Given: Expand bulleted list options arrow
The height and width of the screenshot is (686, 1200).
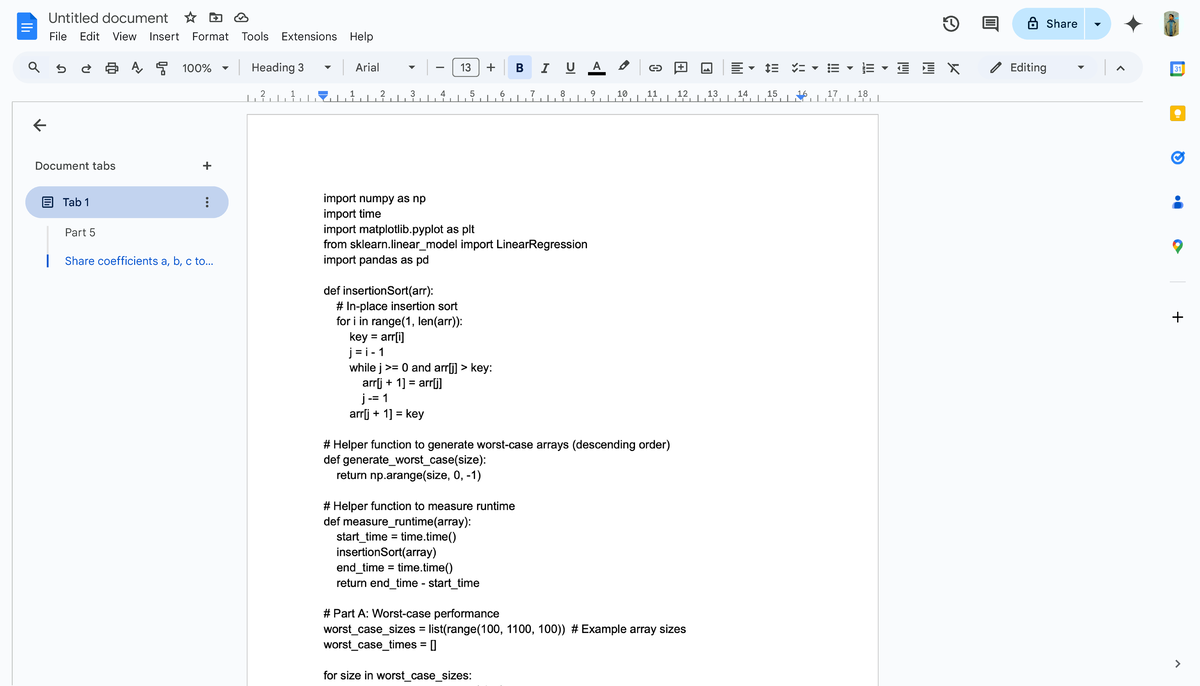Looking at the screenshot, I should click(849, 68).
